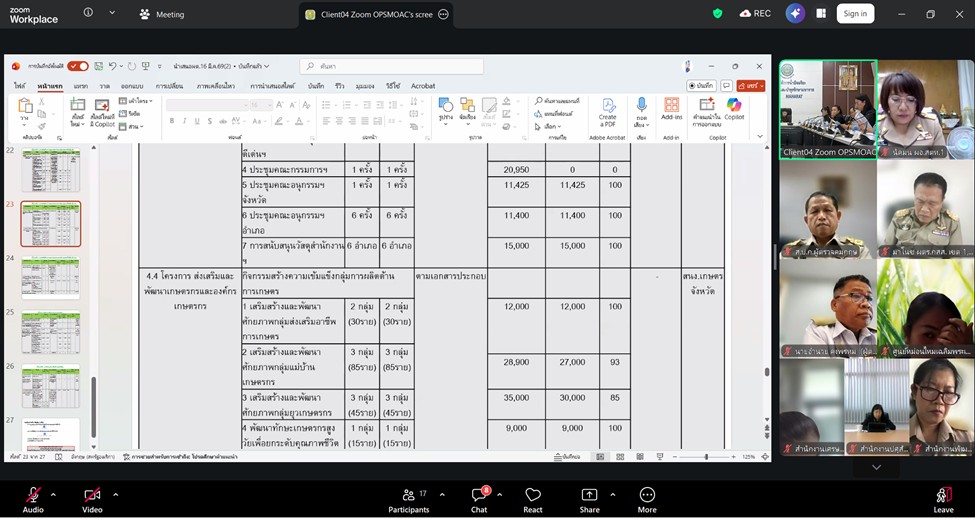This screenshot has height=518, width=975.
Task: Click Undo icon in PowerPoint
Action: 113,66
